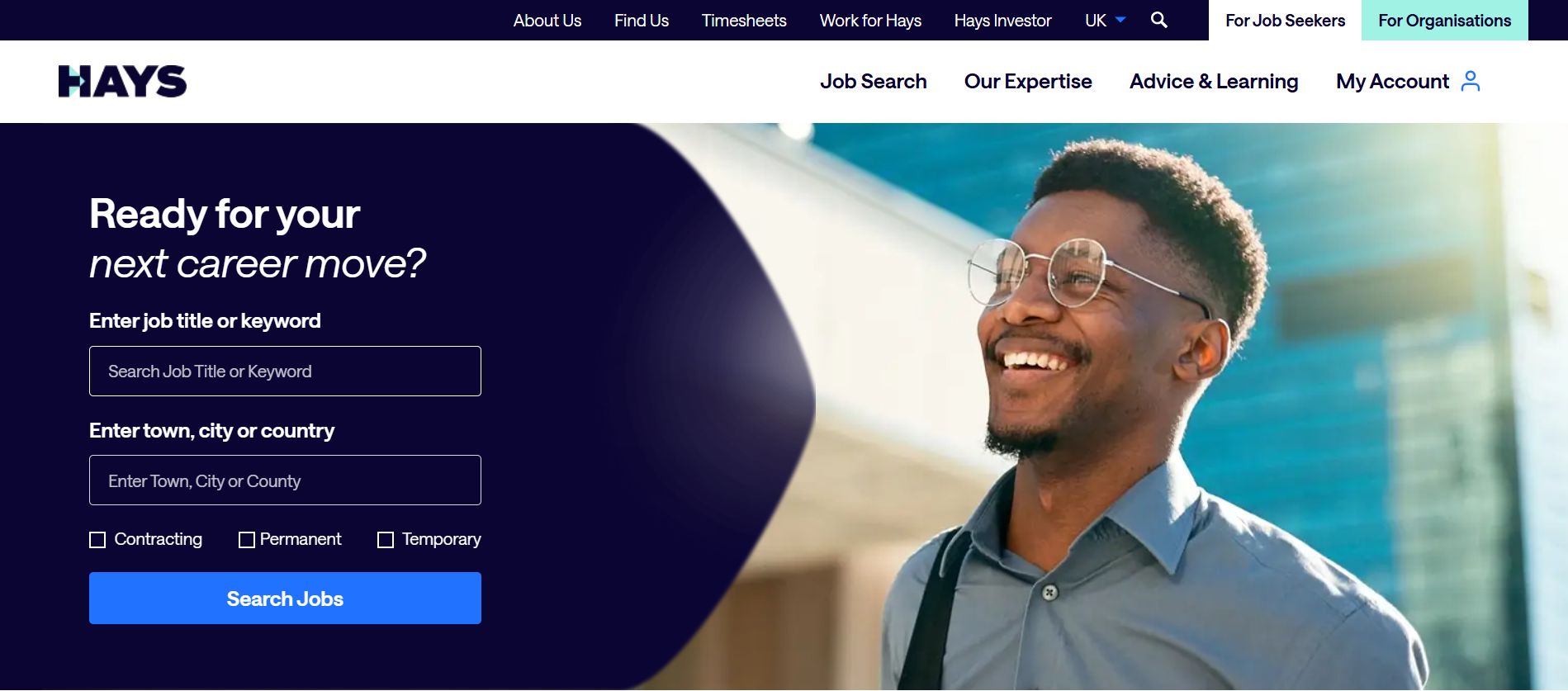1568x691 pixels.
Task: Enable the Permanent job type checkbox
Action: [246, 540]
